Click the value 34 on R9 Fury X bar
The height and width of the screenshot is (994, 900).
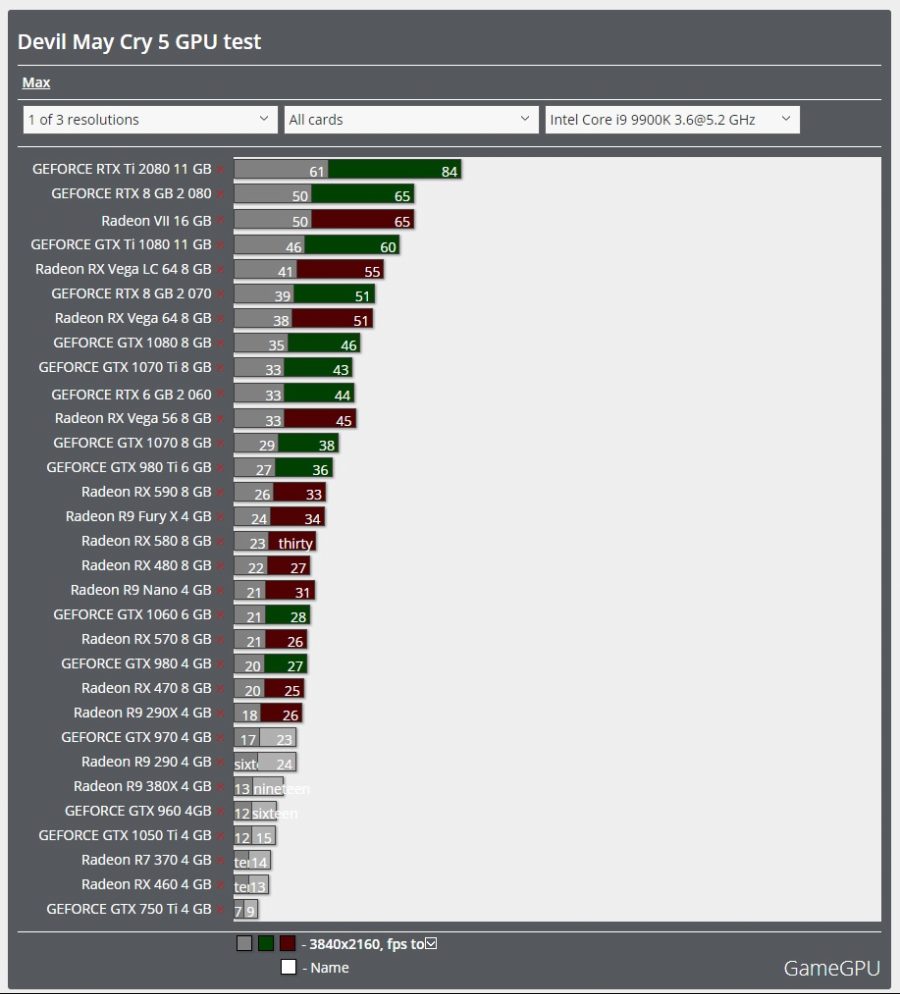tap(312, 519)
